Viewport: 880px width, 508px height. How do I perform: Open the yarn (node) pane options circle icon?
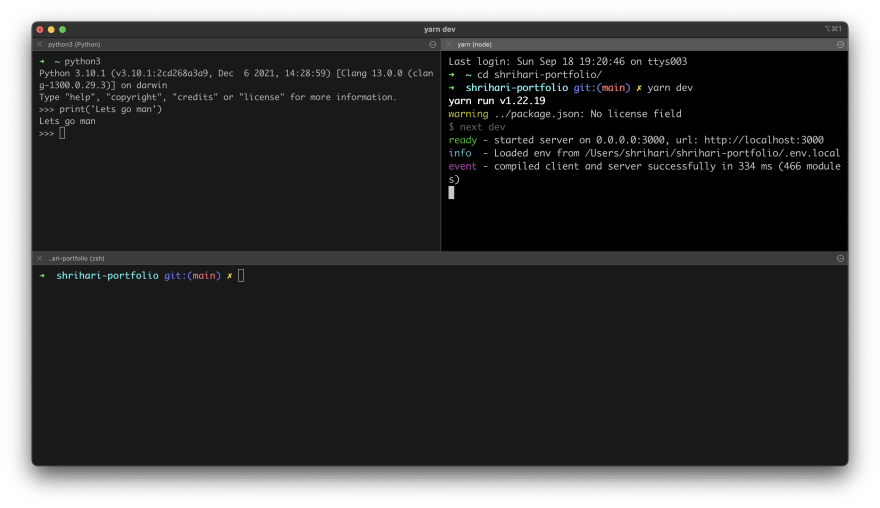(x=840, y=44)
